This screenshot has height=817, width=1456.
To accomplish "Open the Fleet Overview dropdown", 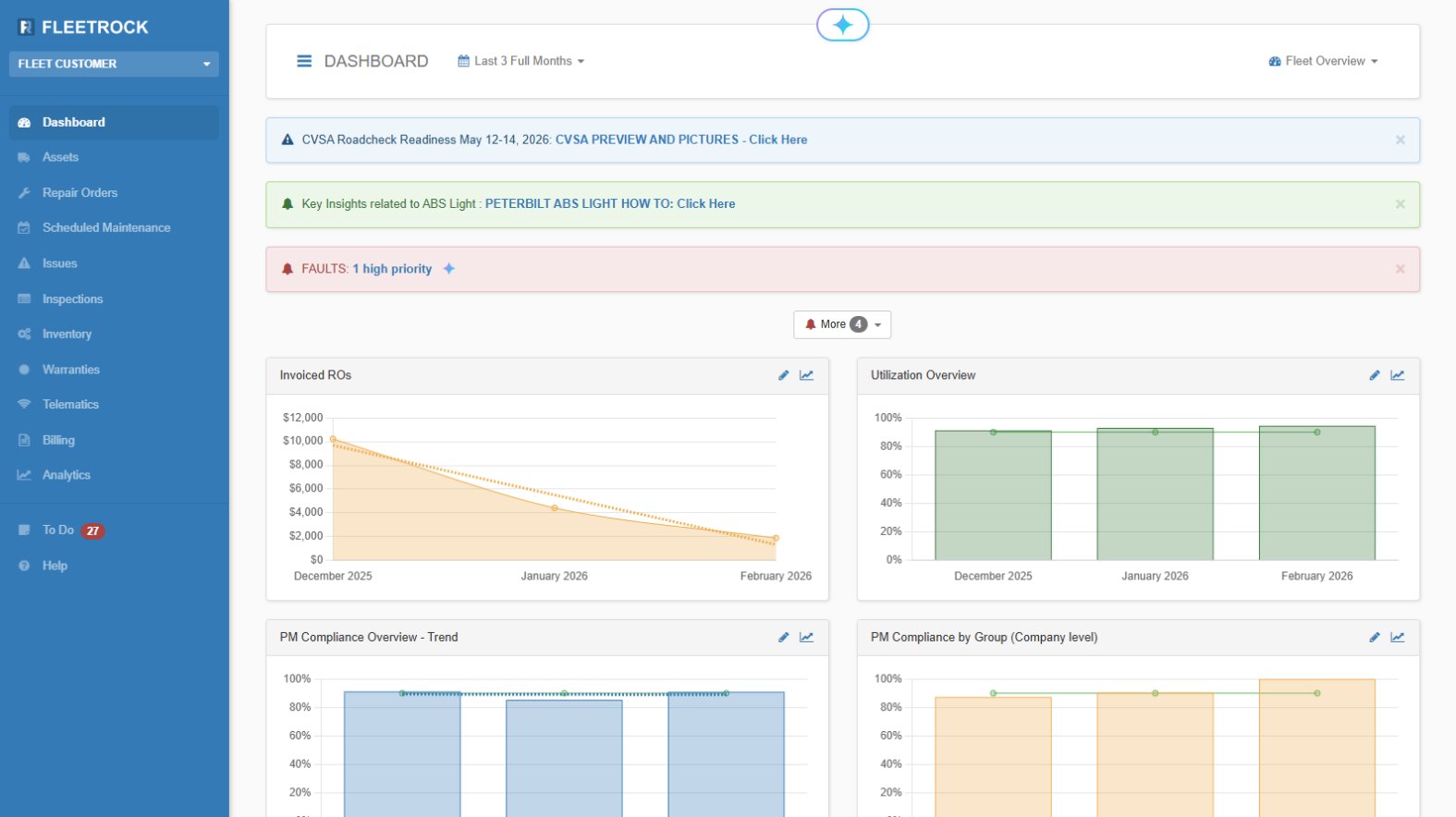I will (x=1323, y=61).
